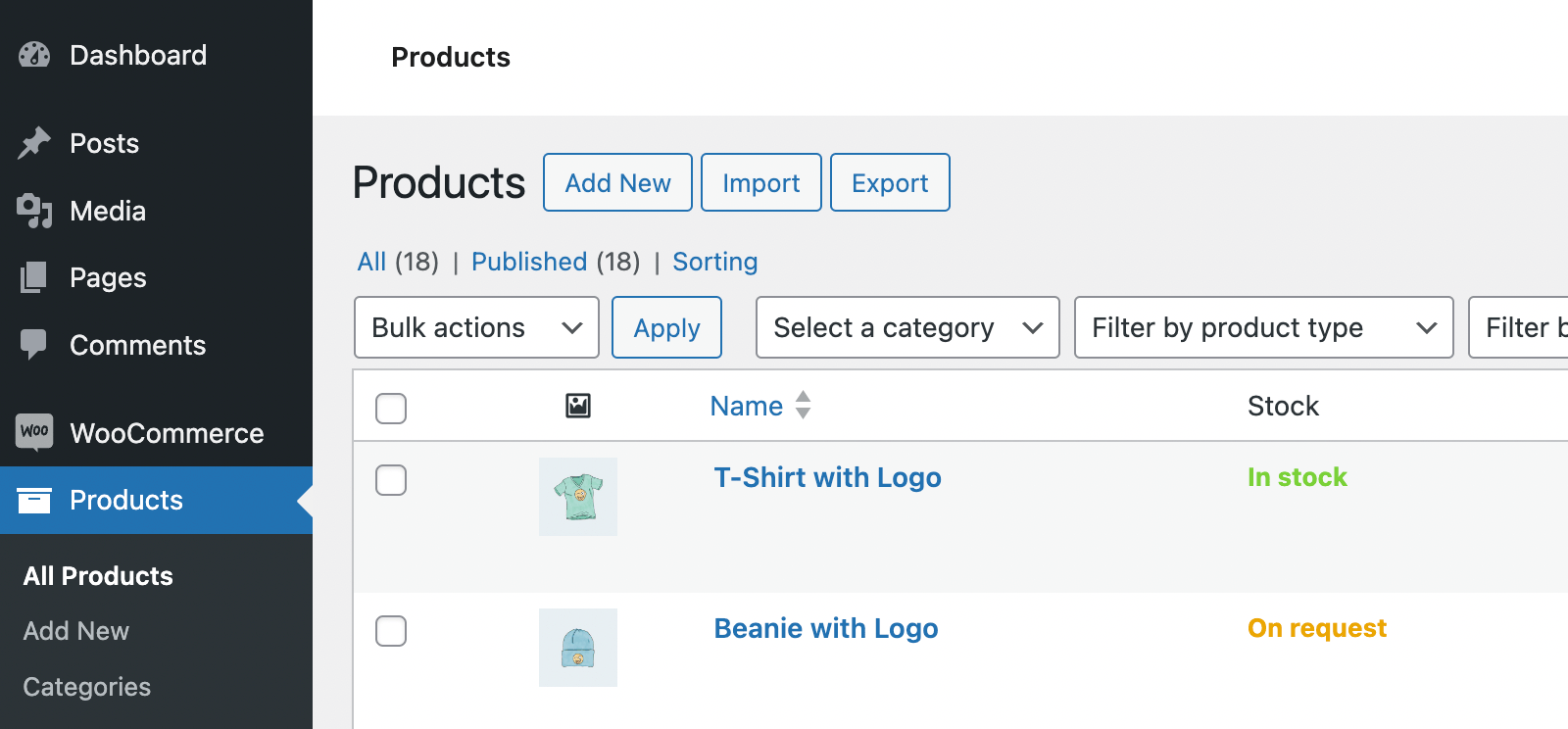
Task: Click the image column header icon
Action: 578,406
